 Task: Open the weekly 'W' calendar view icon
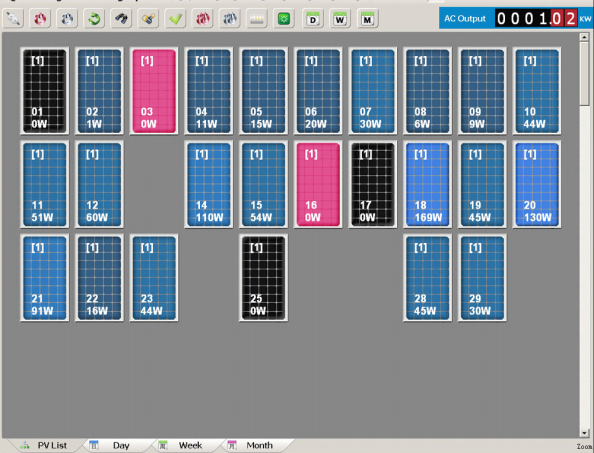pyautogui.click(x=340, y=19)
